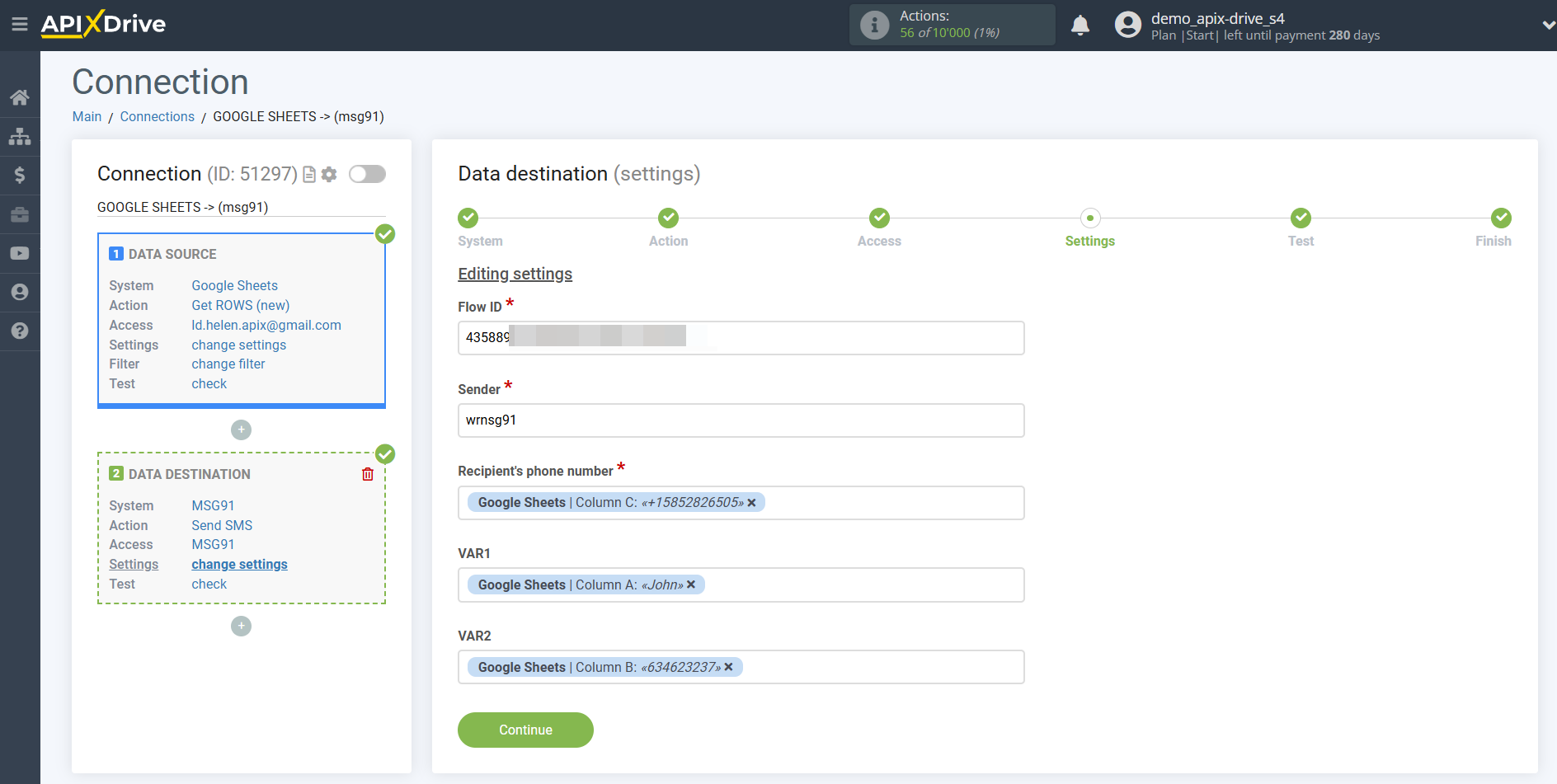
Task: Open the Main breadcrumb link
Action: coord(87,116)
